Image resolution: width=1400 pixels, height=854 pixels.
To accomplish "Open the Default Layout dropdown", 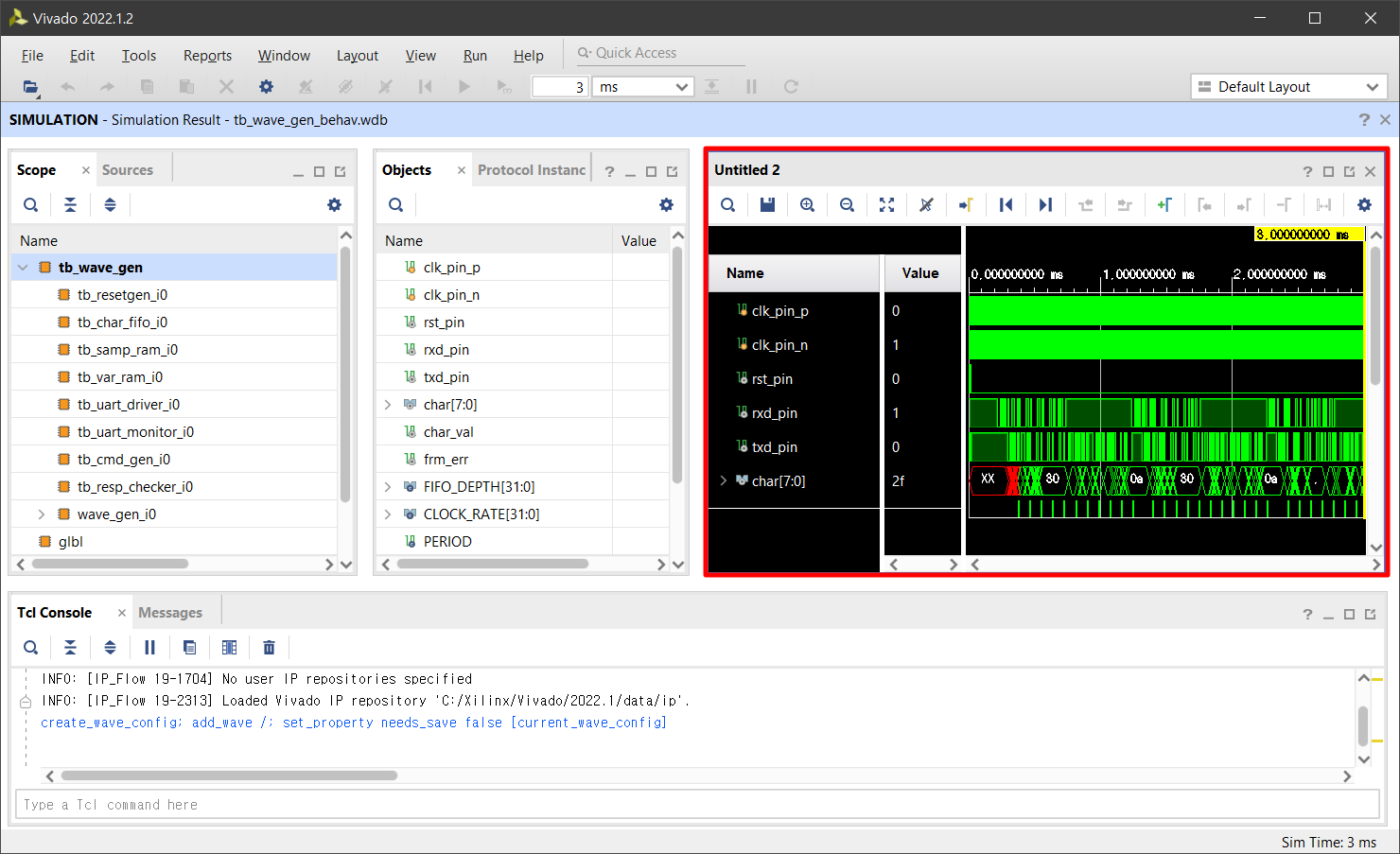I will (1288, 86).
